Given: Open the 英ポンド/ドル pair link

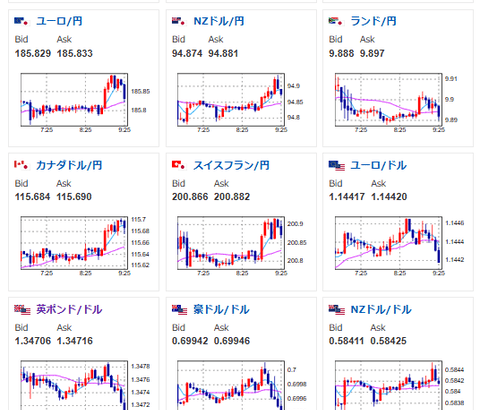Looking at the screenshot, I should tap(69, 309).
